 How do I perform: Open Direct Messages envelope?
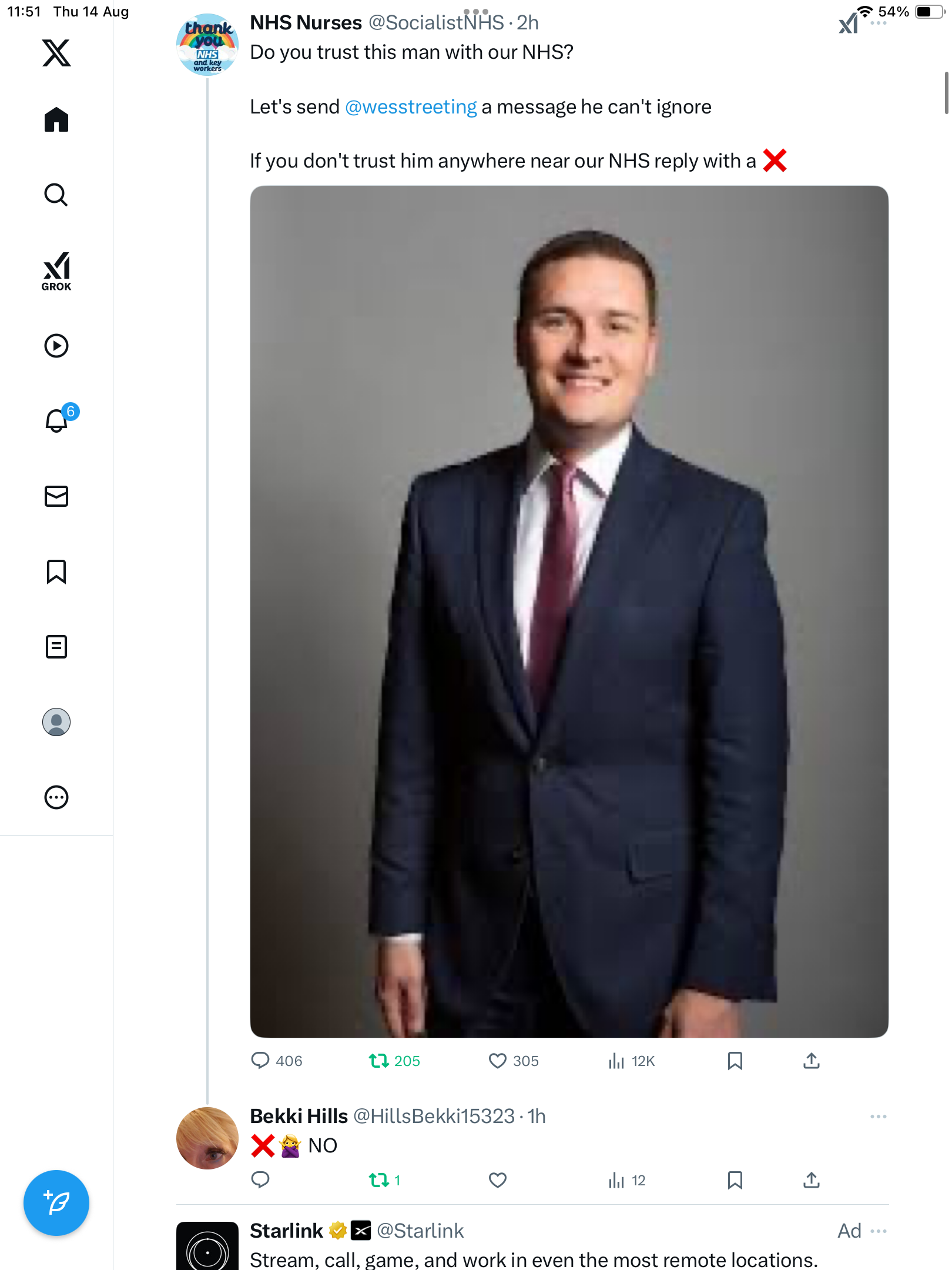(56, 496)
